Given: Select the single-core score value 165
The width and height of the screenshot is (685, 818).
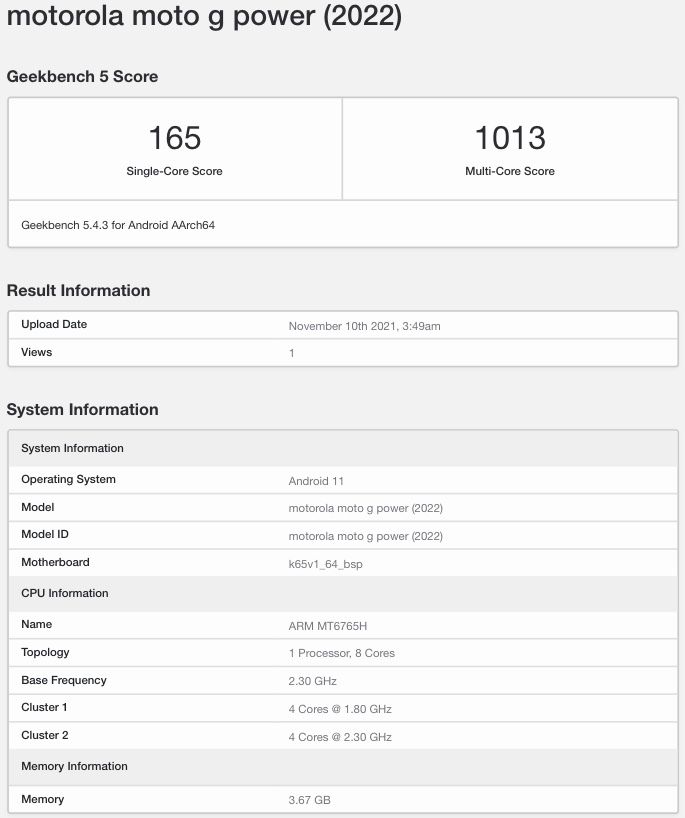Looking at the screenshot, I should (174, 138).
